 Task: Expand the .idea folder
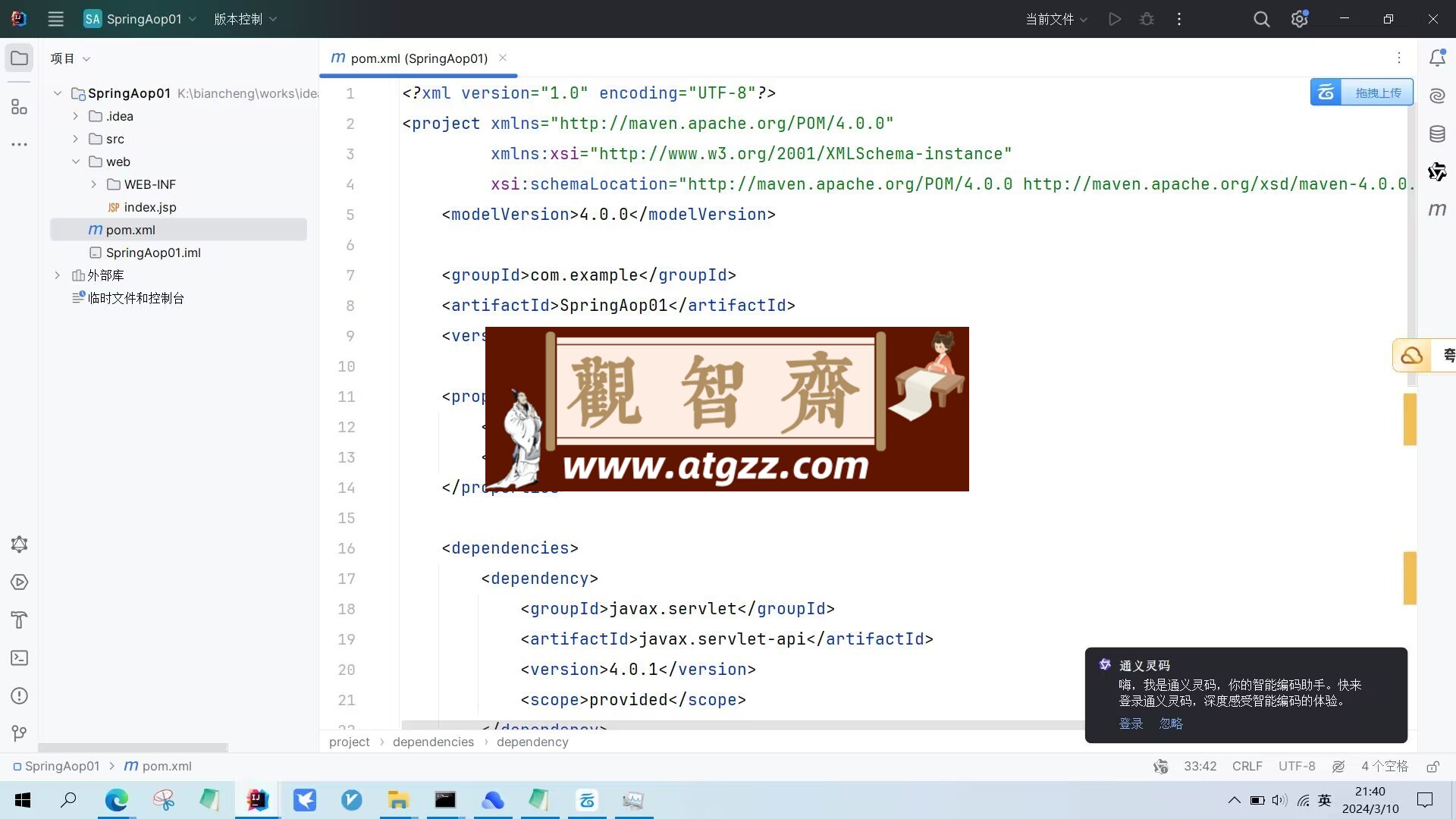pos(75,116)
